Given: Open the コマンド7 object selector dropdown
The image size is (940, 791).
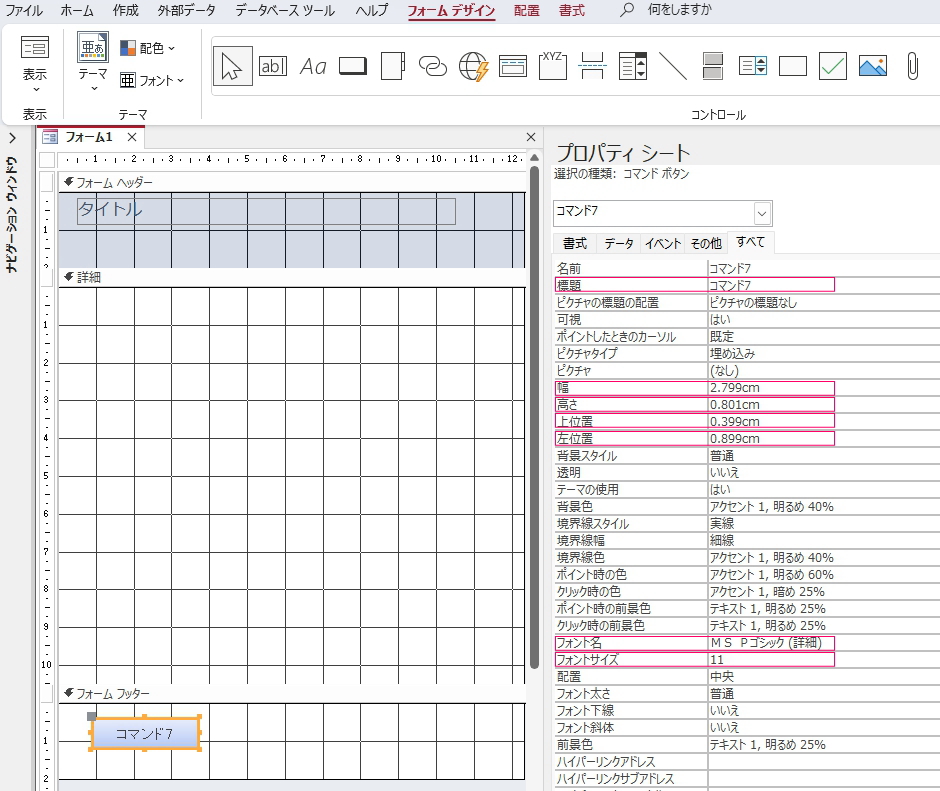Looking at the screenshot, I should click(x=762, y=212).
